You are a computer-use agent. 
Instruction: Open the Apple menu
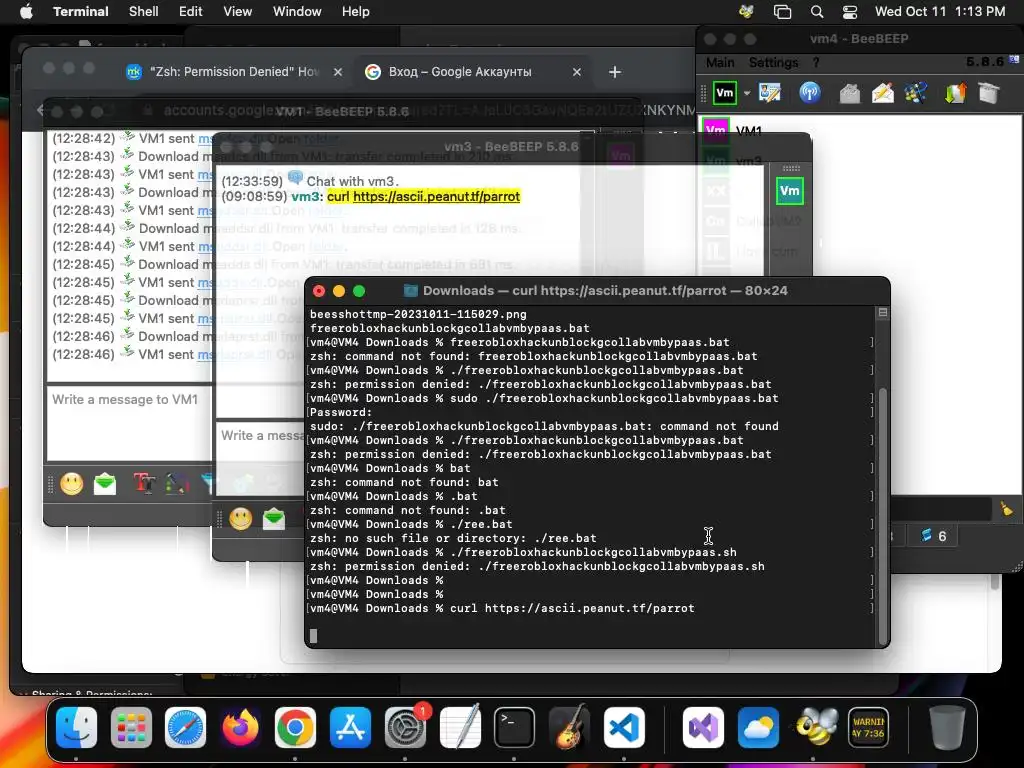[26, 12]
